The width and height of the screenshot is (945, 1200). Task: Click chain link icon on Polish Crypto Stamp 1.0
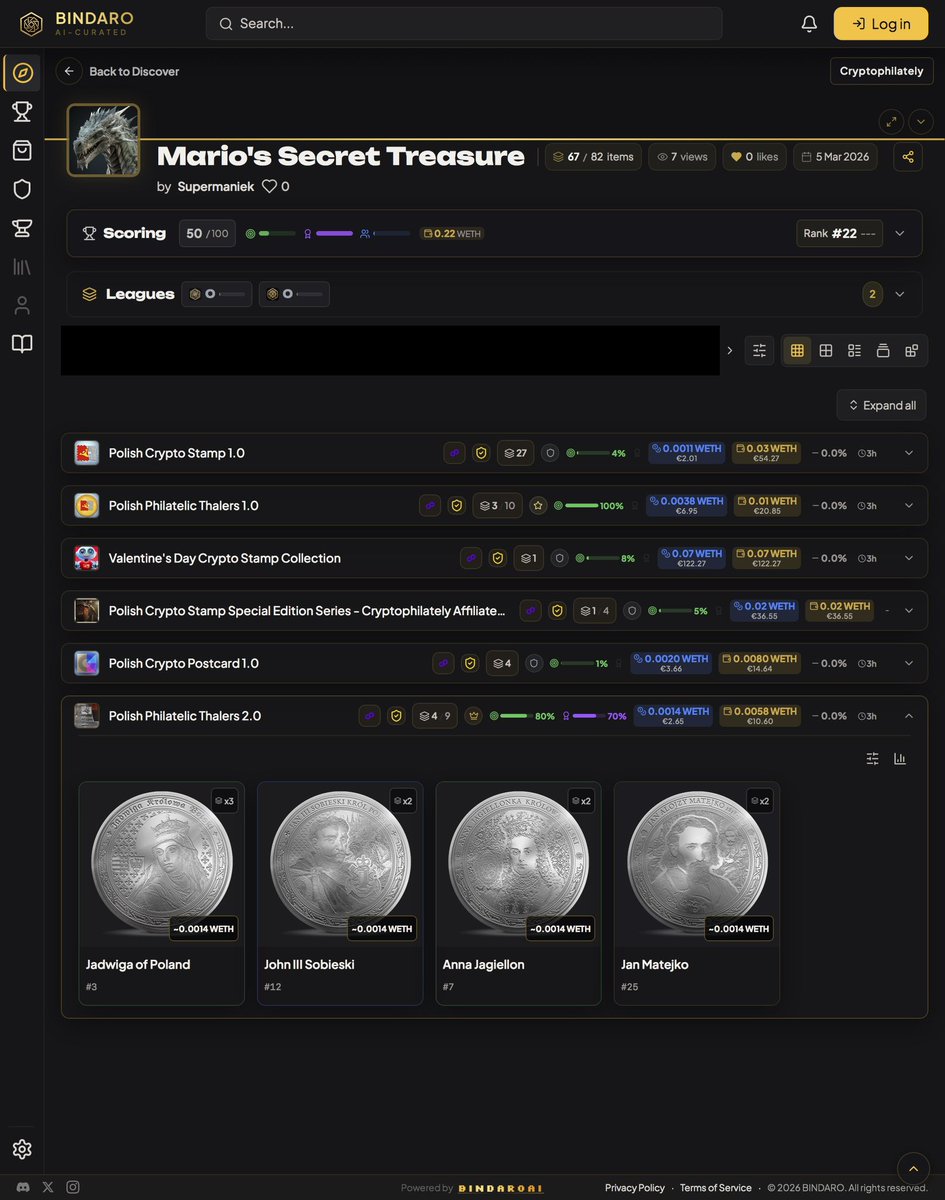(x=454, y=453)
